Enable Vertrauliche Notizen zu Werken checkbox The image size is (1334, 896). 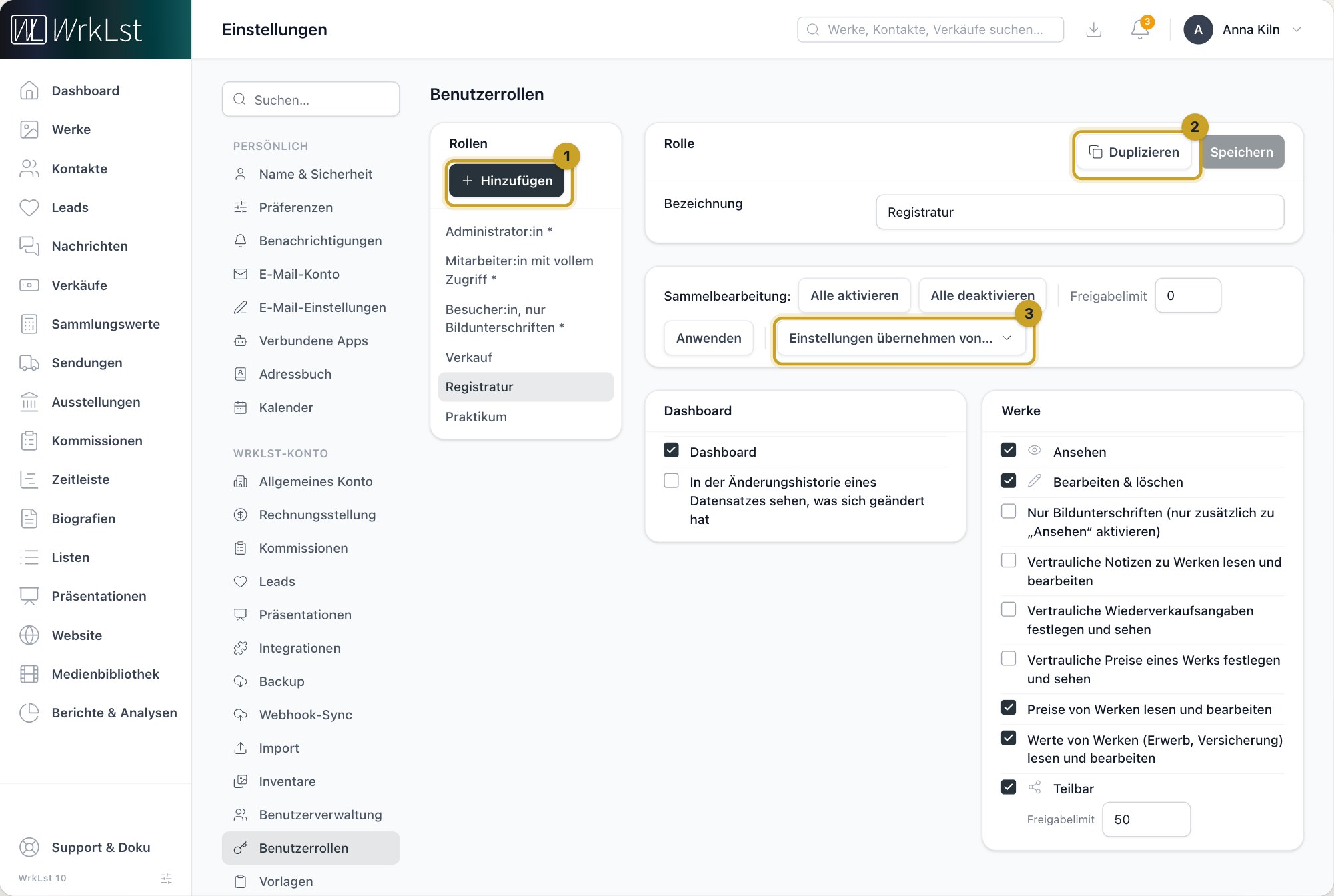1009,560
